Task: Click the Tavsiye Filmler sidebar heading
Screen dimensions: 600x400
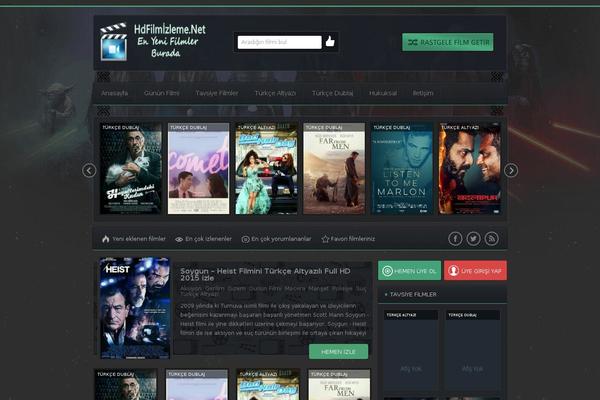Action: [x=413, y=294]
